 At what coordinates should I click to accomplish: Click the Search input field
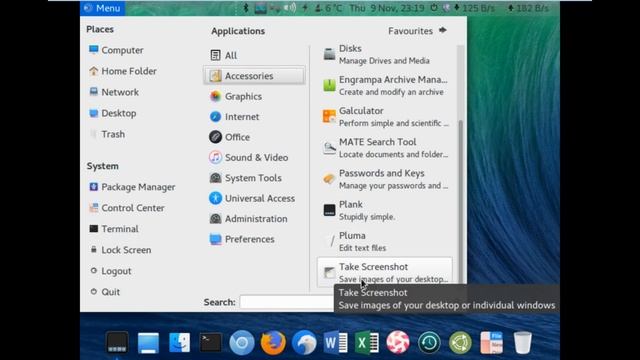tap(287, 302)
